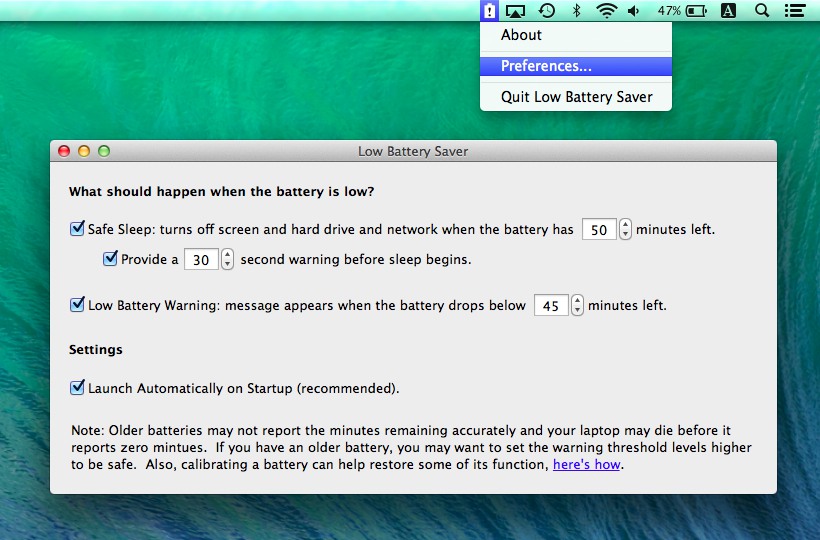Close the Low Battery Saver window

(x=64, y=151)
